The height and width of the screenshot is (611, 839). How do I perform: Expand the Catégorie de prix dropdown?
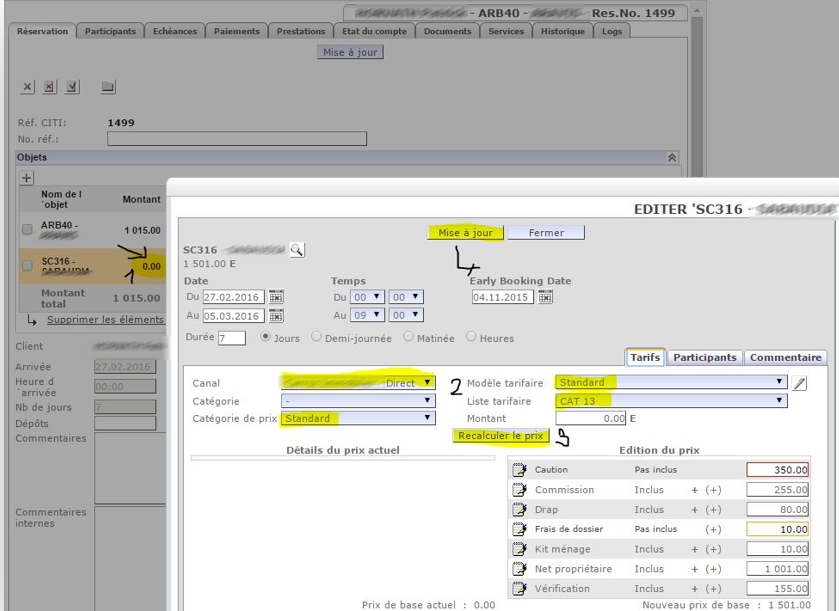coord(360,419)
